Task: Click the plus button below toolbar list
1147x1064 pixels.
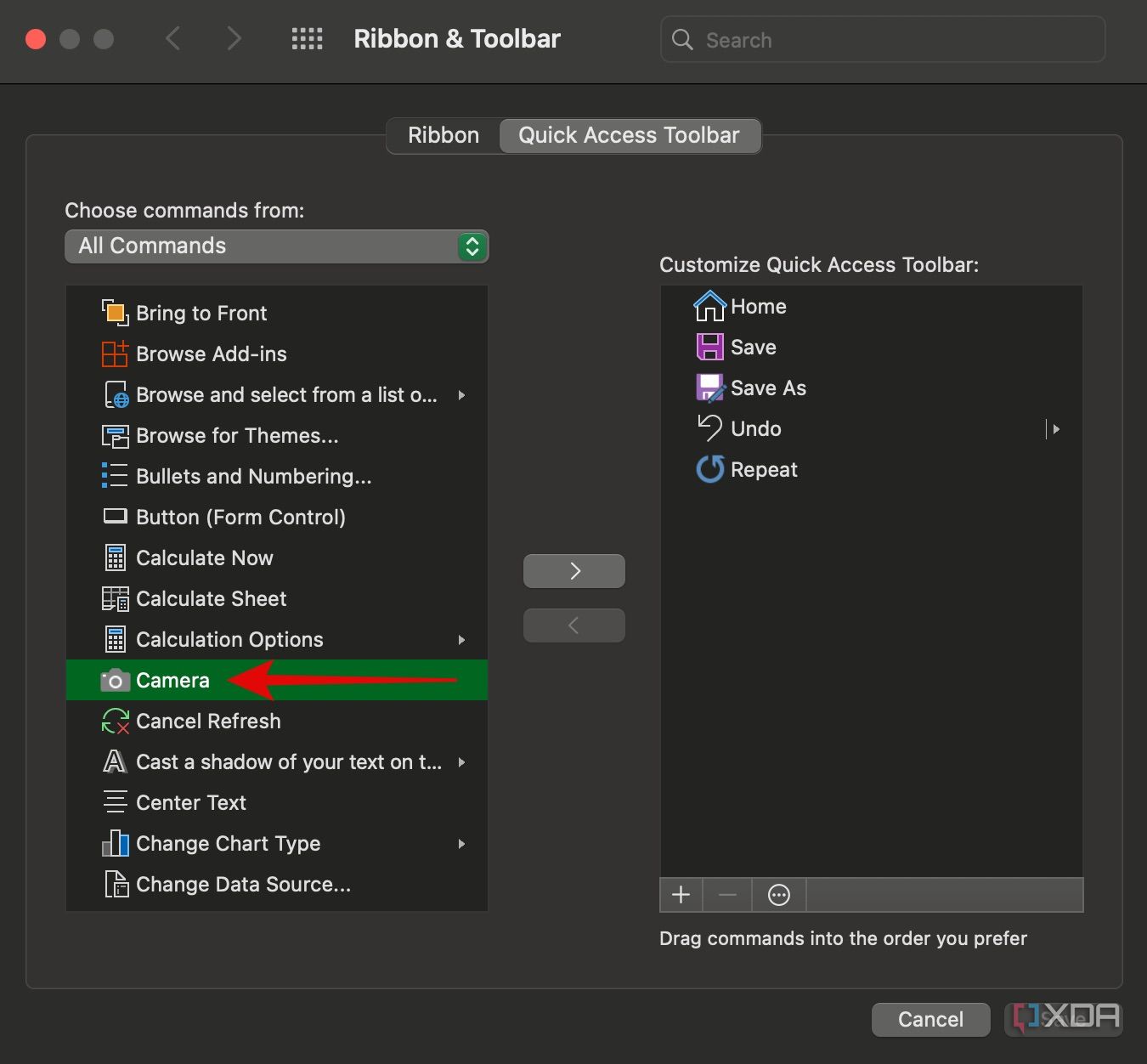Action: [681, 895]
